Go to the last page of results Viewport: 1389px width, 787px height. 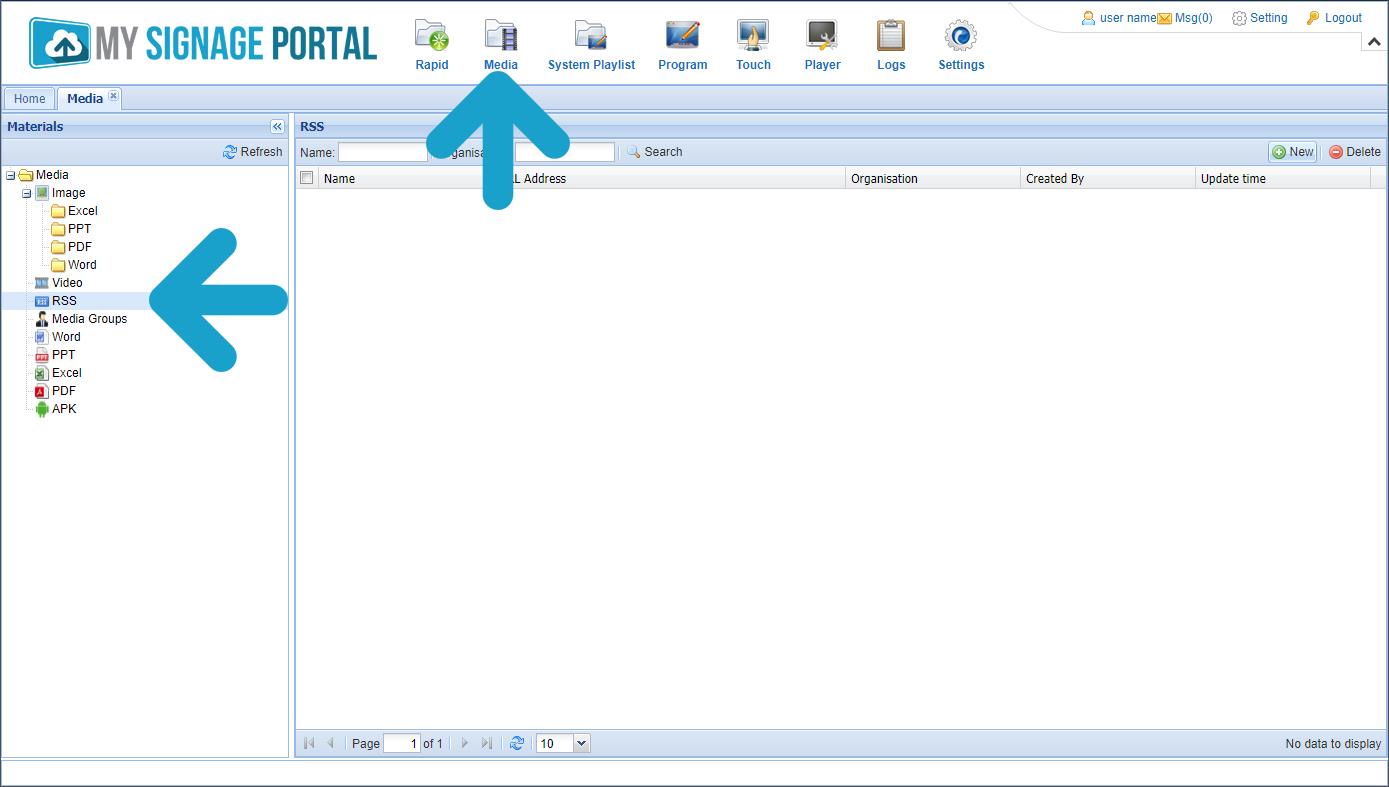[486, 743]
